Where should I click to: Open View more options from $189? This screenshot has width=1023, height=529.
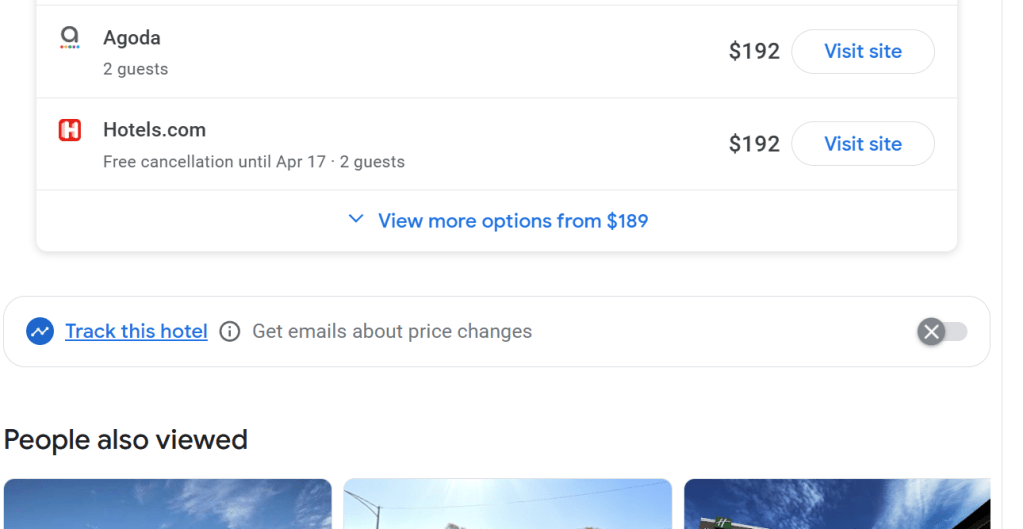click(512, 221)
